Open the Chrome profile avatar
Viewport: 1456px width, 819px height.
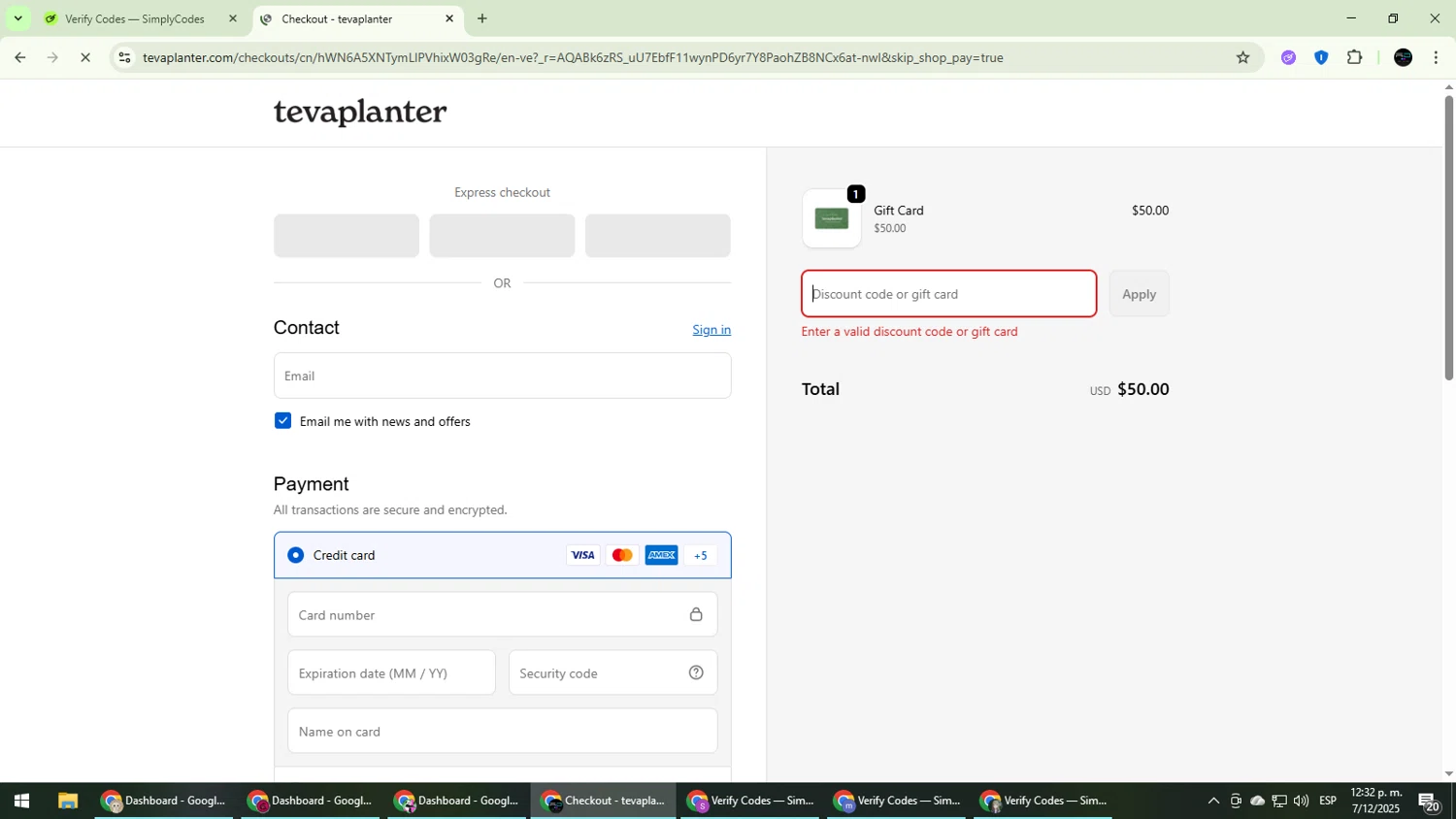1403,57
